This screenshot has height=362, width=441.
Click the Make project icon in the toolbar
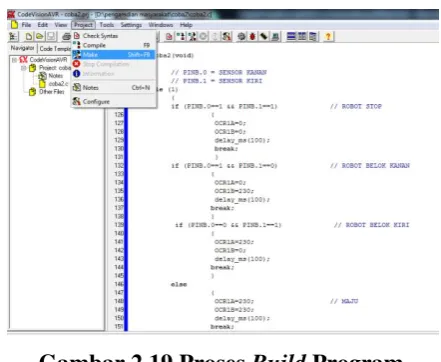pos(192,36)
